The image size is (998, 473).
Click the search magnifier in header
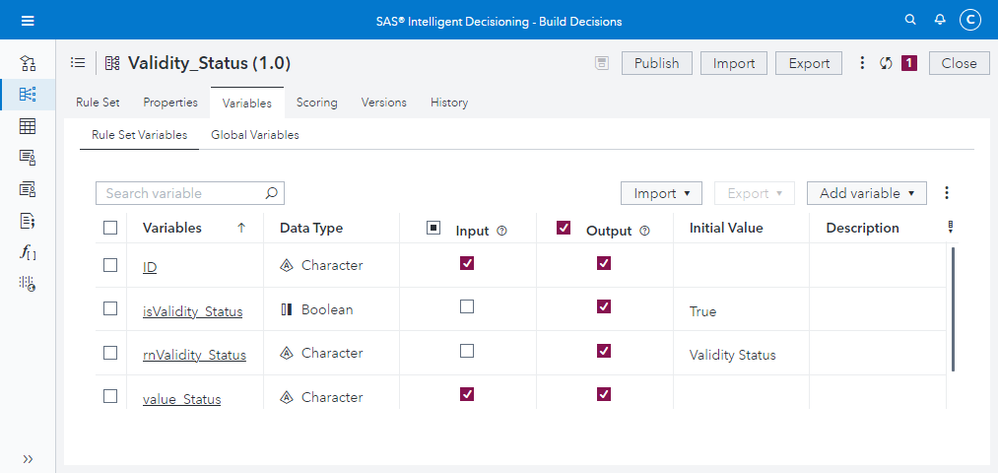(x=910, y=20)
